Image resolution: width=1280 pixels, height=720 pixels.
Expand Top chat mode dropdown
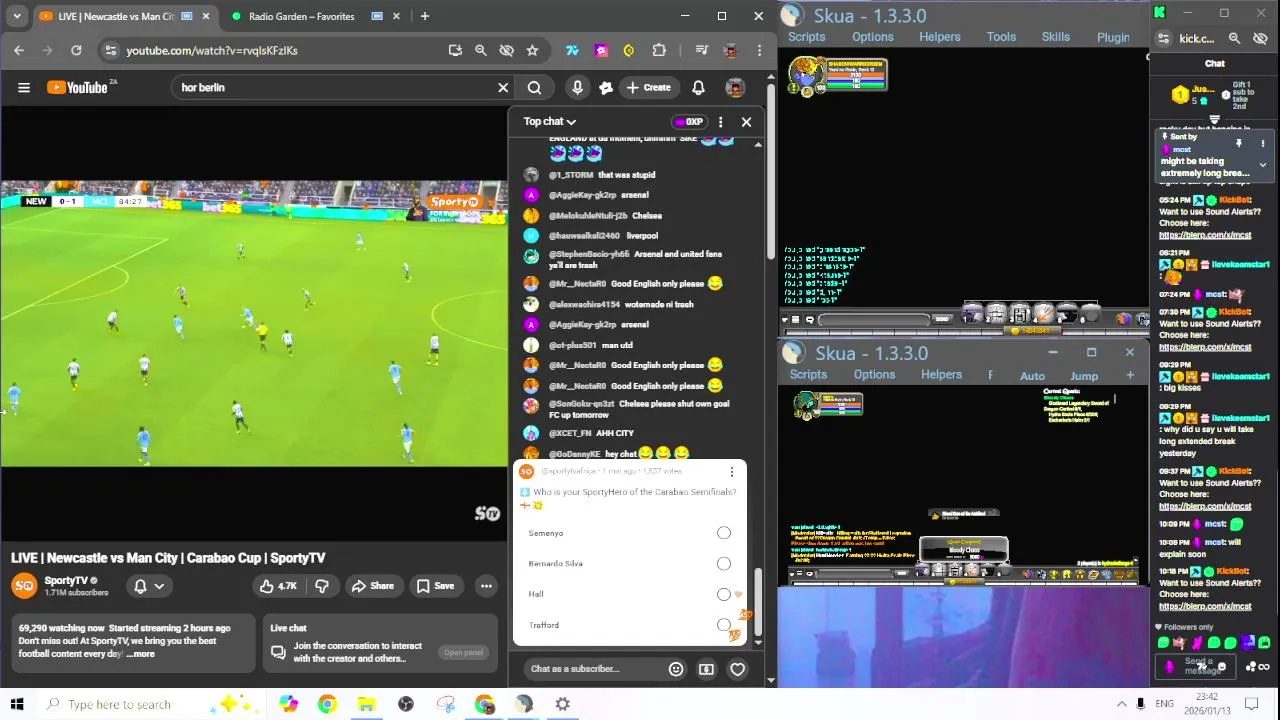(550, 122)
